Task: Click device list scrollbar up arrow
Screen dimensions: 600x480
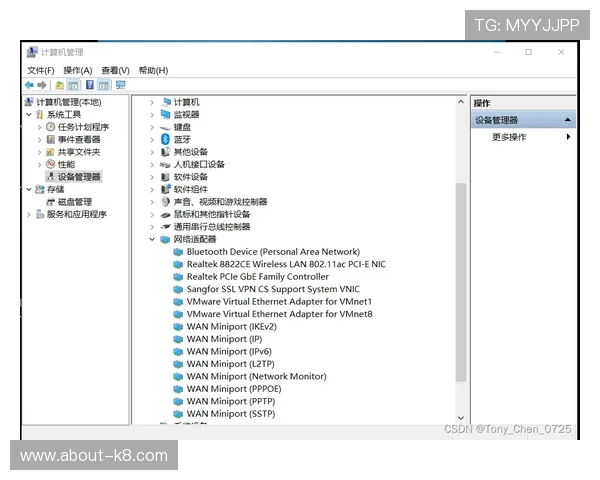Action: [461, 102]
